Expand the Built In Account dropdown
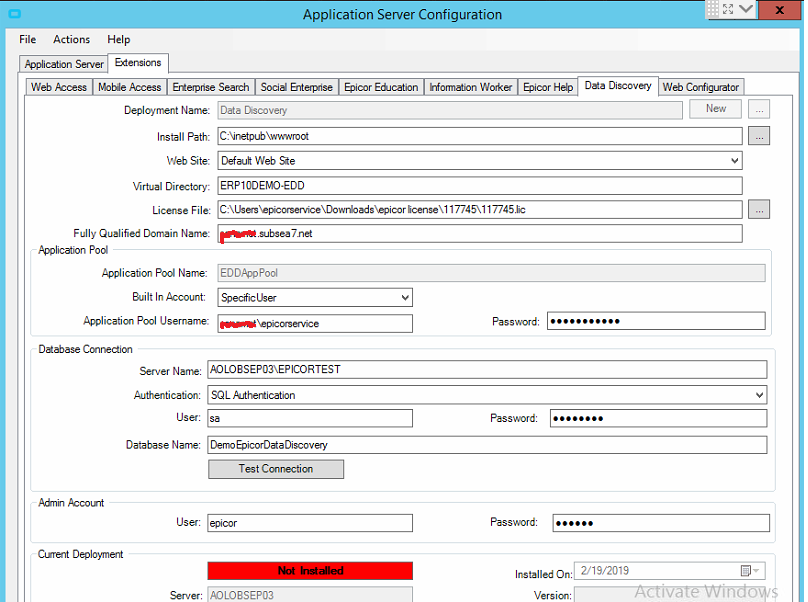The width and height of the screenshot is (808, 602). click(405, 297)
